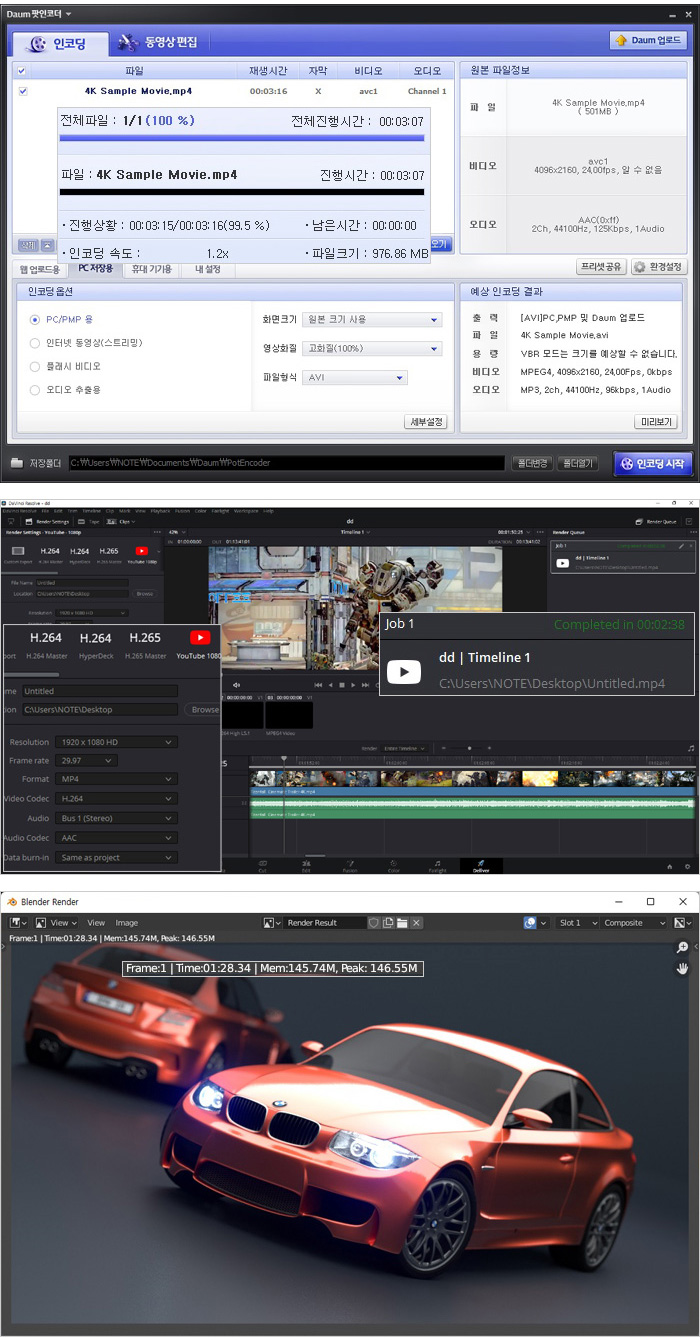This screenshot has height=1340, width=700.
Task: Open the Deliver page rocket icon
Action: point(480,862)
